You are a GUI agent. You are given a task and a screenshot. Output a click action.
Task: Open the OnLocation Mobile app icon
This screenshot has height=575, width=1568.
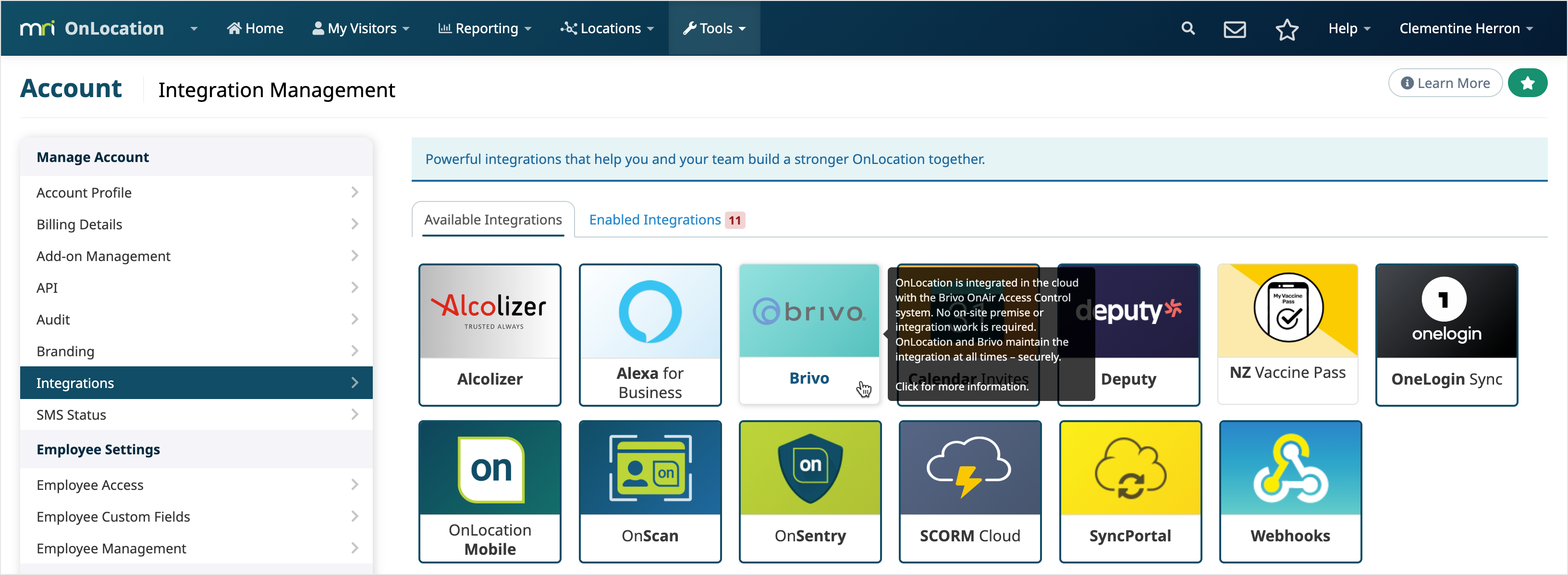pyautogui.click(x=490, y=469)
